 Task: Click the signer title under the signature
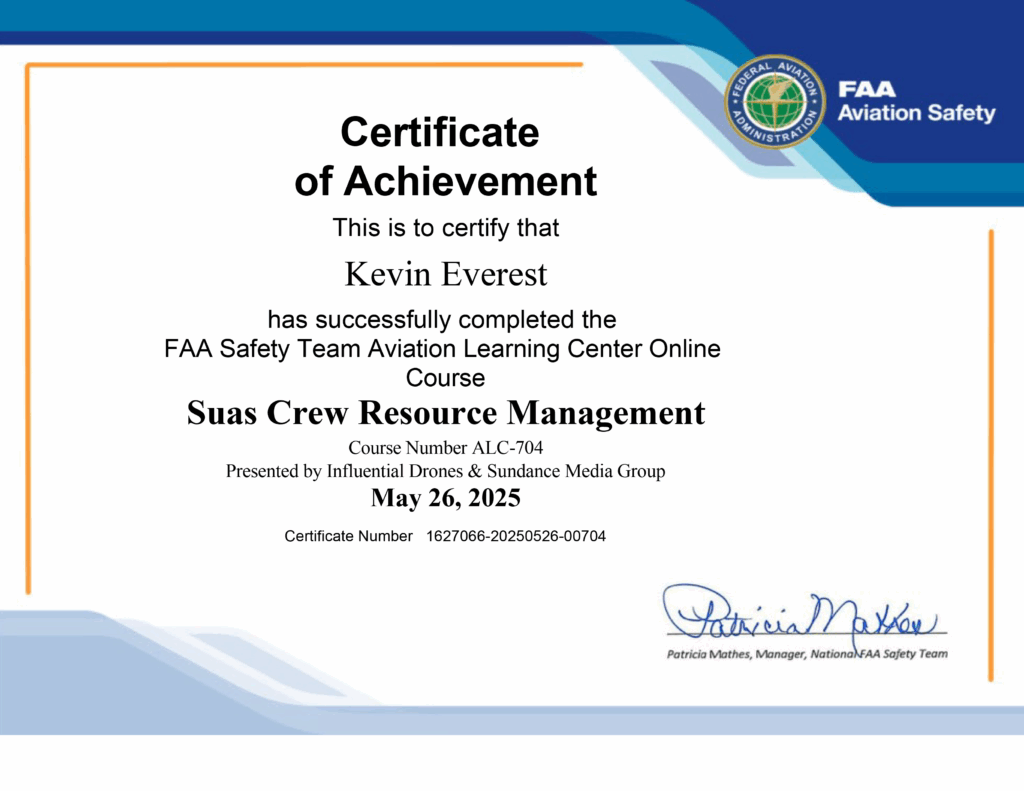[x=807, y=654]
